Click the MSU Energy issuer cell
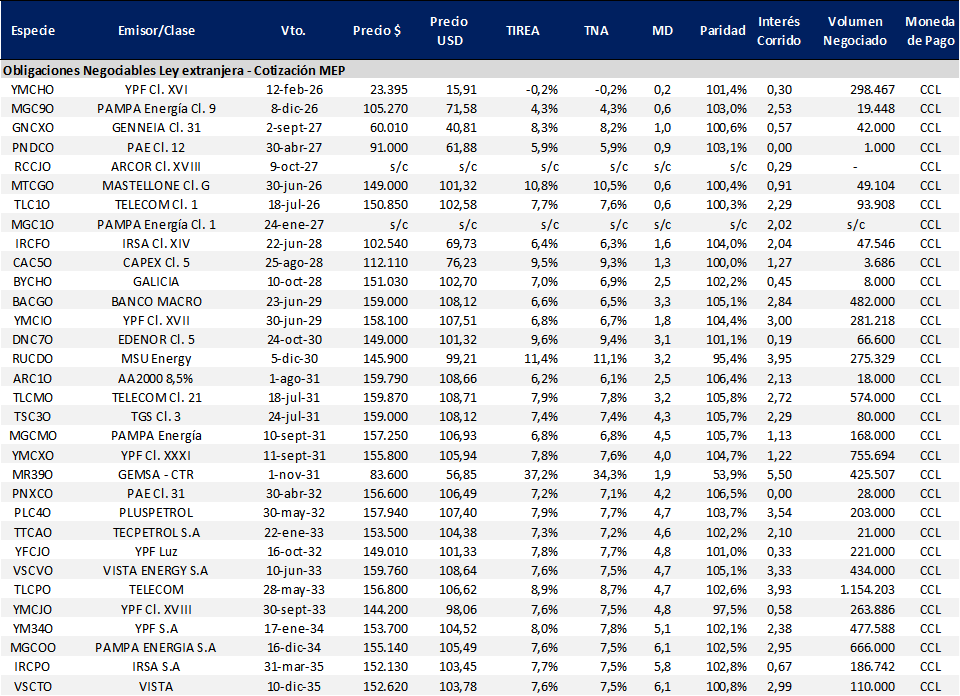 point(156,358)
